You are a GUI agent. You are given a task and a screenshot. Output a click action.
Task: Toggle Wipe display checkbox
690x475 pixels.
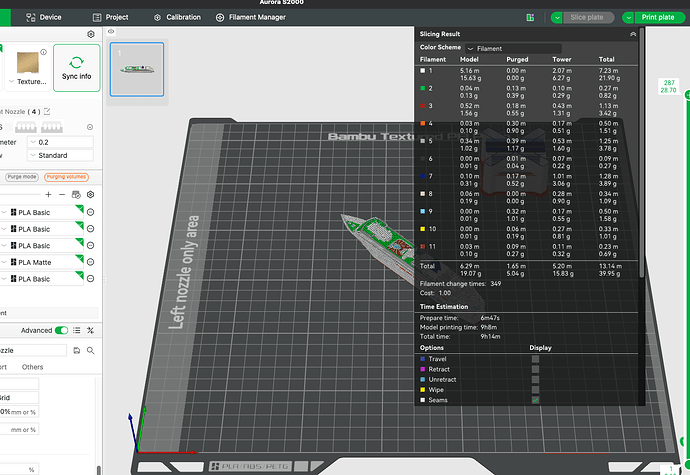(535, 390)
